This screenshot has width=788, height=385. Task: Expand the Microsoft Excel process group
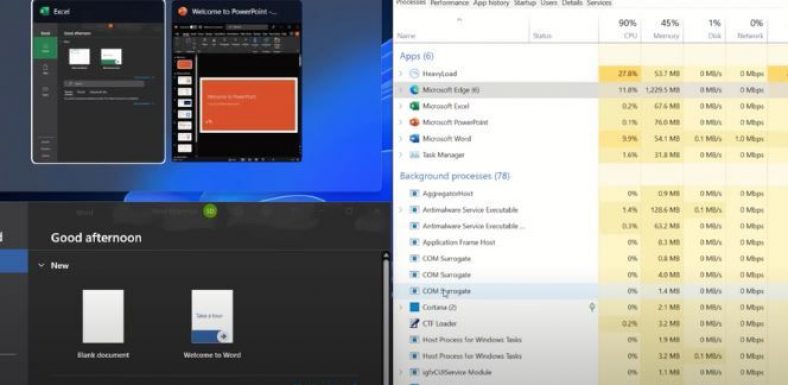coord(401,106)
